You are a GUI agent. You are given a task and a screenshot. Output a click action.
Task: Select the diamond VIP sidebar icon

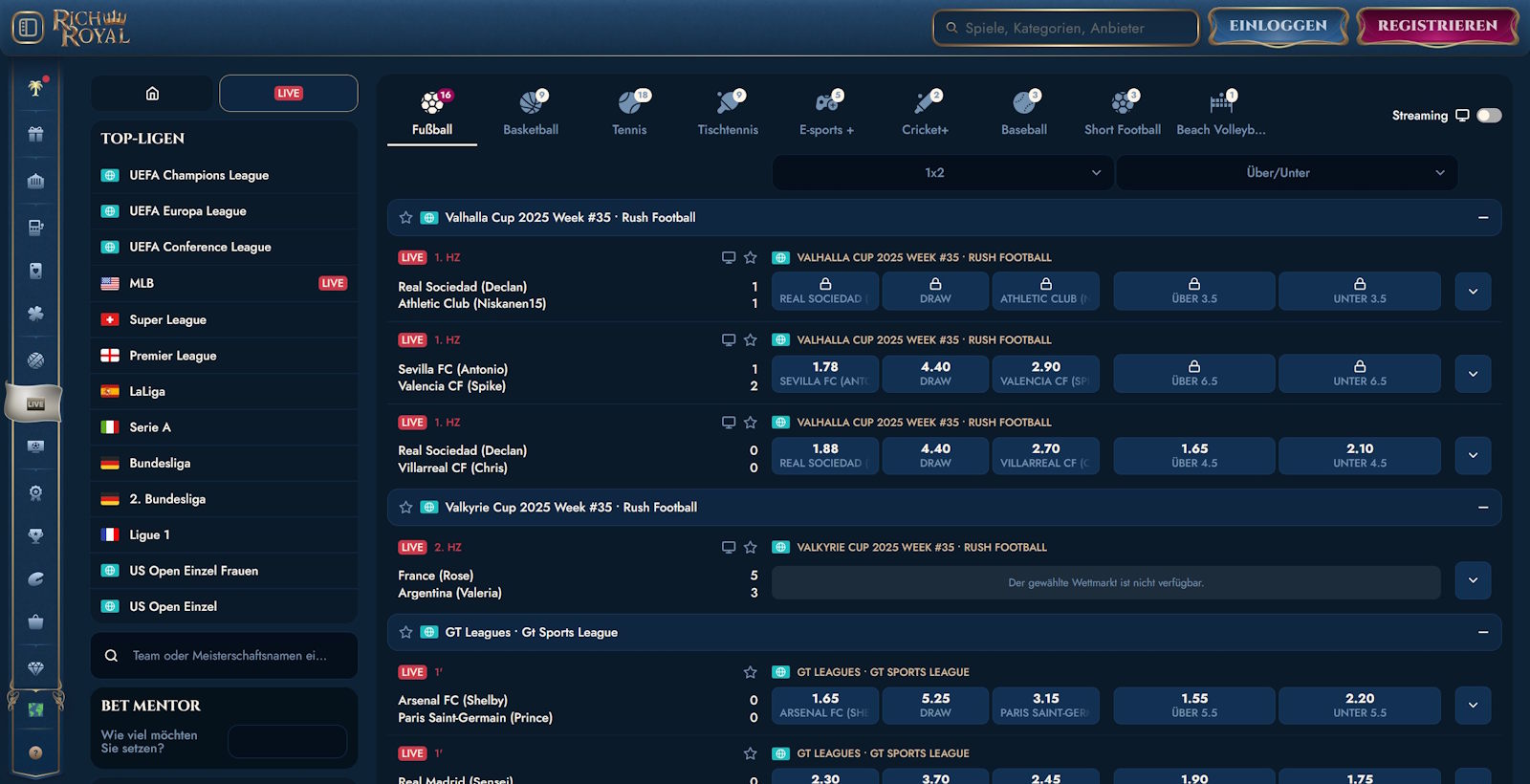coord(35,668)
